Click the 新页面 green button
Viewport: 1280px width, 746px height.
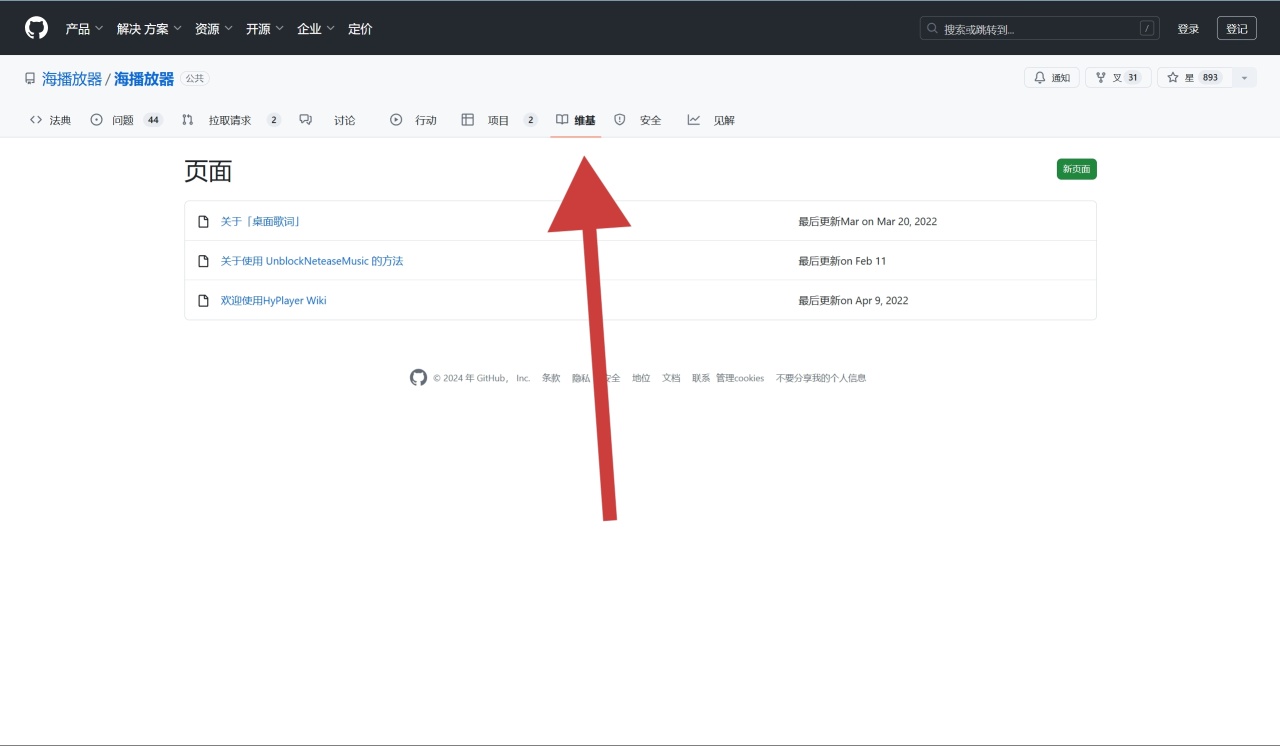point(1076,169)
